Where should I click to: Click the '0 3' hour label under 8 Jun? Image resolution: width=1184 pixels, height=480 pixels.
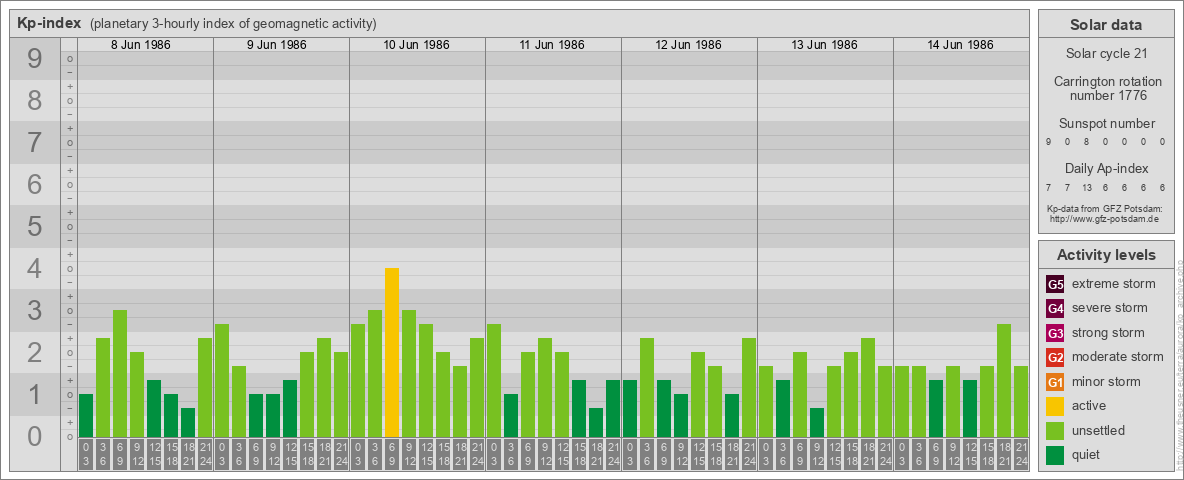coord(86,455)
